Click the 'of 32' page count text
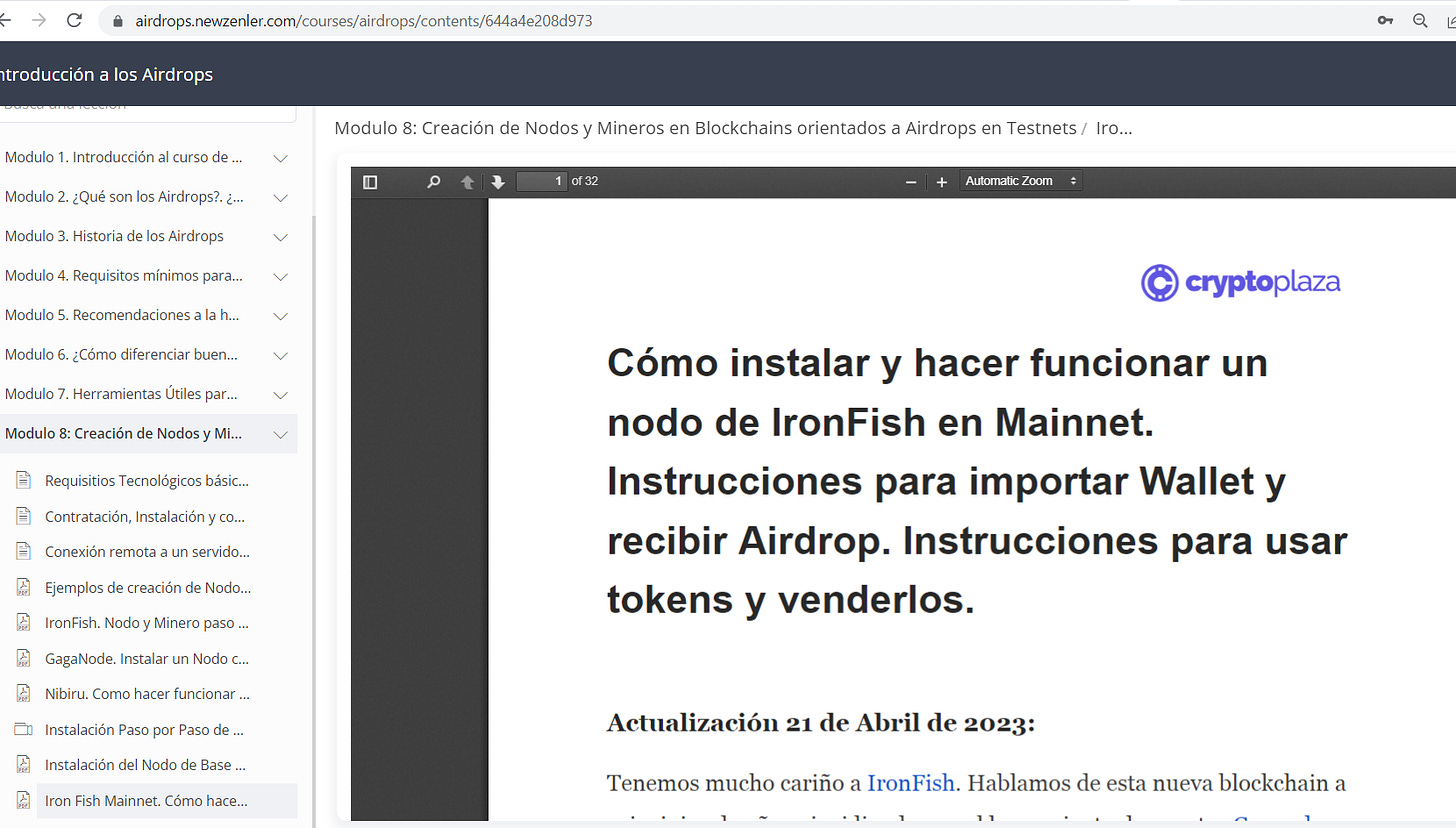The height and width of the screenshot is (828, 1456). pyautogui.click(x=585, y=181)
